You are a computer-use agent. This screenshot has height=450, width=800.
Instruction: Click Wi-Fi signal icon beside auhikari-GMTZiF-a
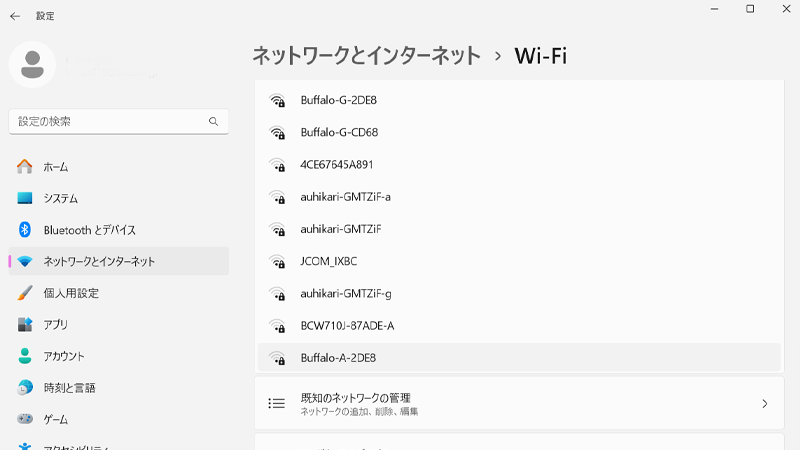277,197
